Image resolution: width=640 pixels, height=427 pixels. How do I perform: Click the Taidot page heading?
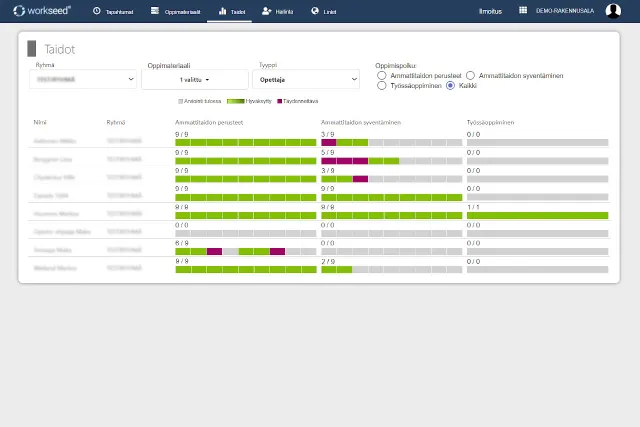pyautogui.click(x=60, y=49)
